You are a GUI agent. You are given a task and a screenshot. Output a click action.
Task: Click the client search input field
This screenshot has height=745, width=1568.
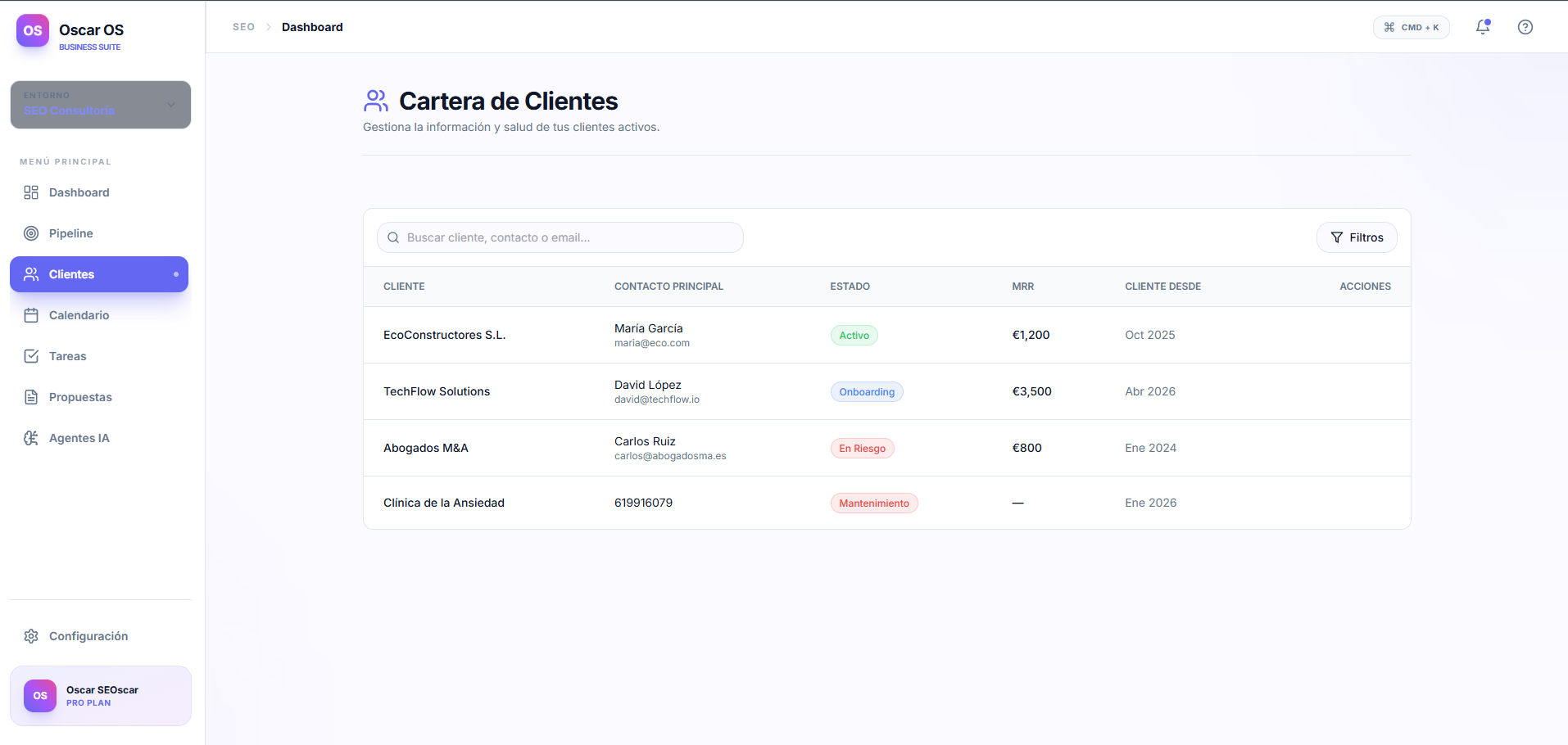[560, 237]
